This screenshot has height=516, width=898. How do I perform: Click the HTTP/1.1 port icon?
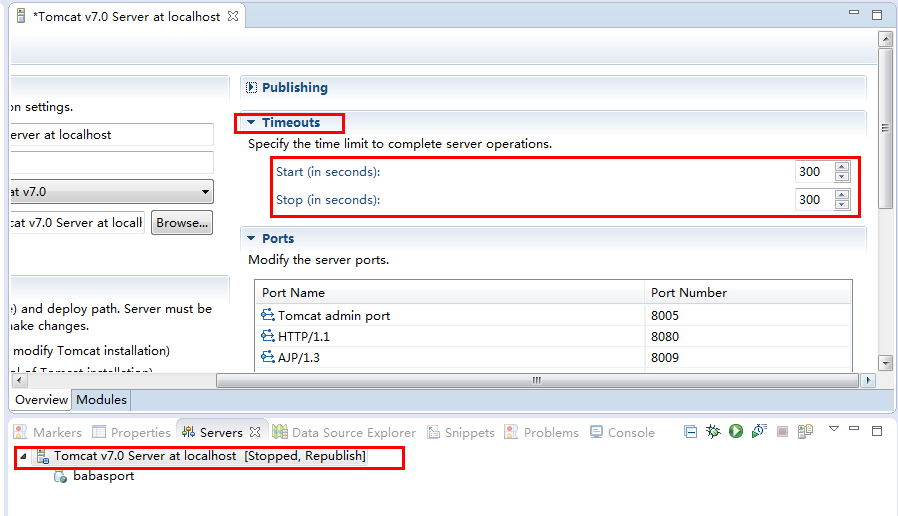267,336
